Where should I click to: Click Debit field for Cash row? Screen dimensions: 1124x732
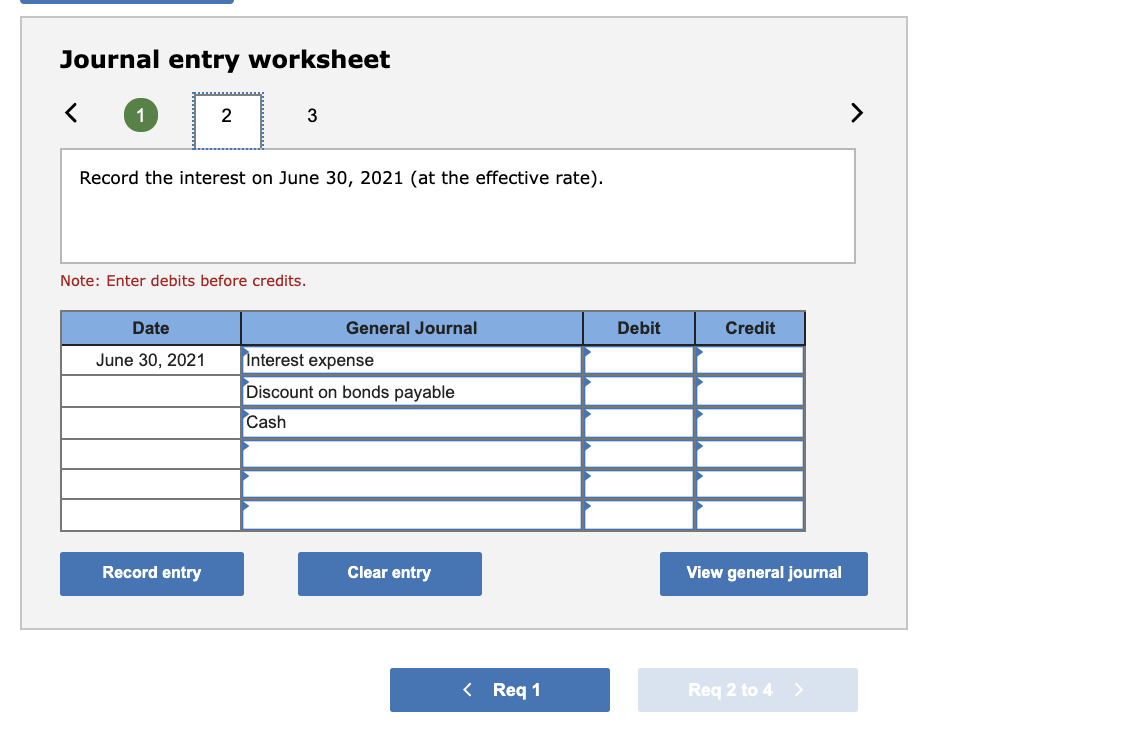pos(639,423)
